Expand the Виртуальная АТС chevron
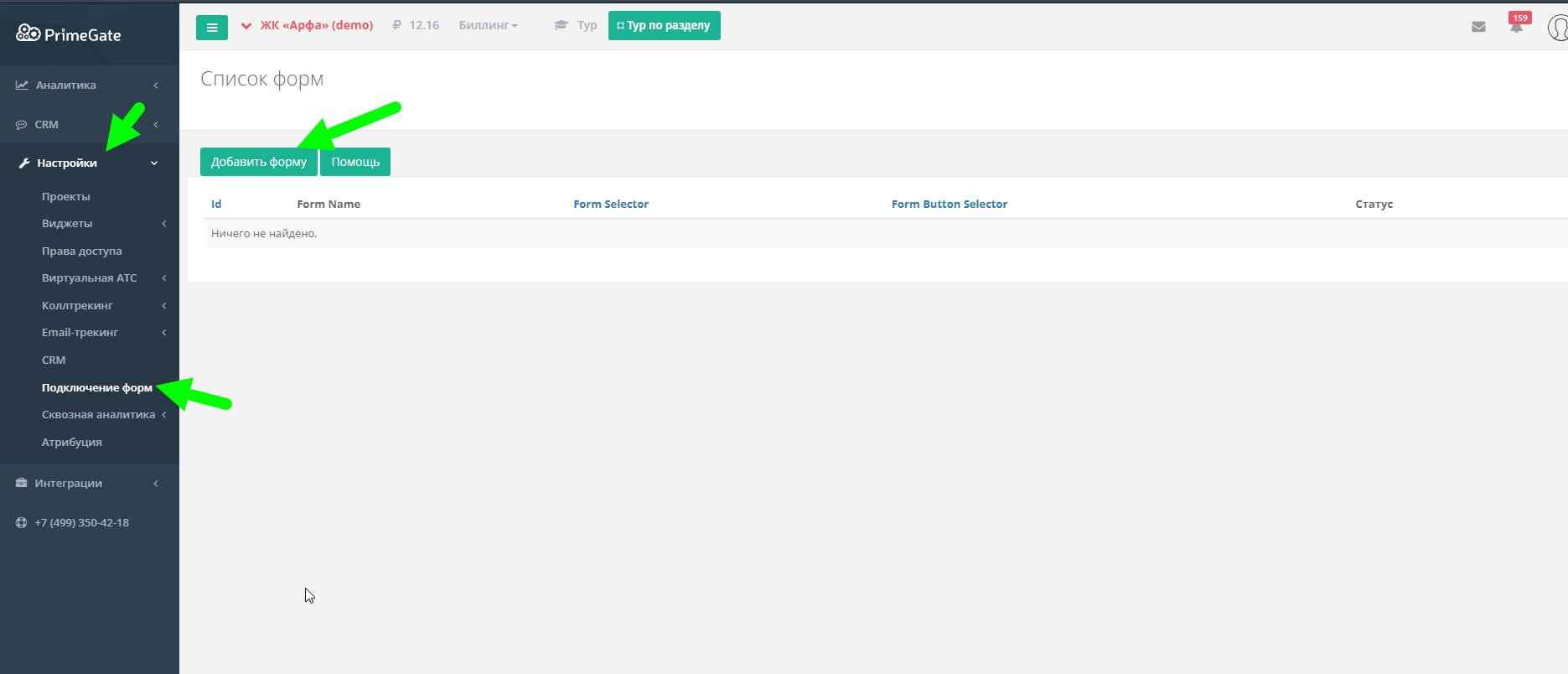Viewport: 1568px width, 674px height. [x=164, y=278]
